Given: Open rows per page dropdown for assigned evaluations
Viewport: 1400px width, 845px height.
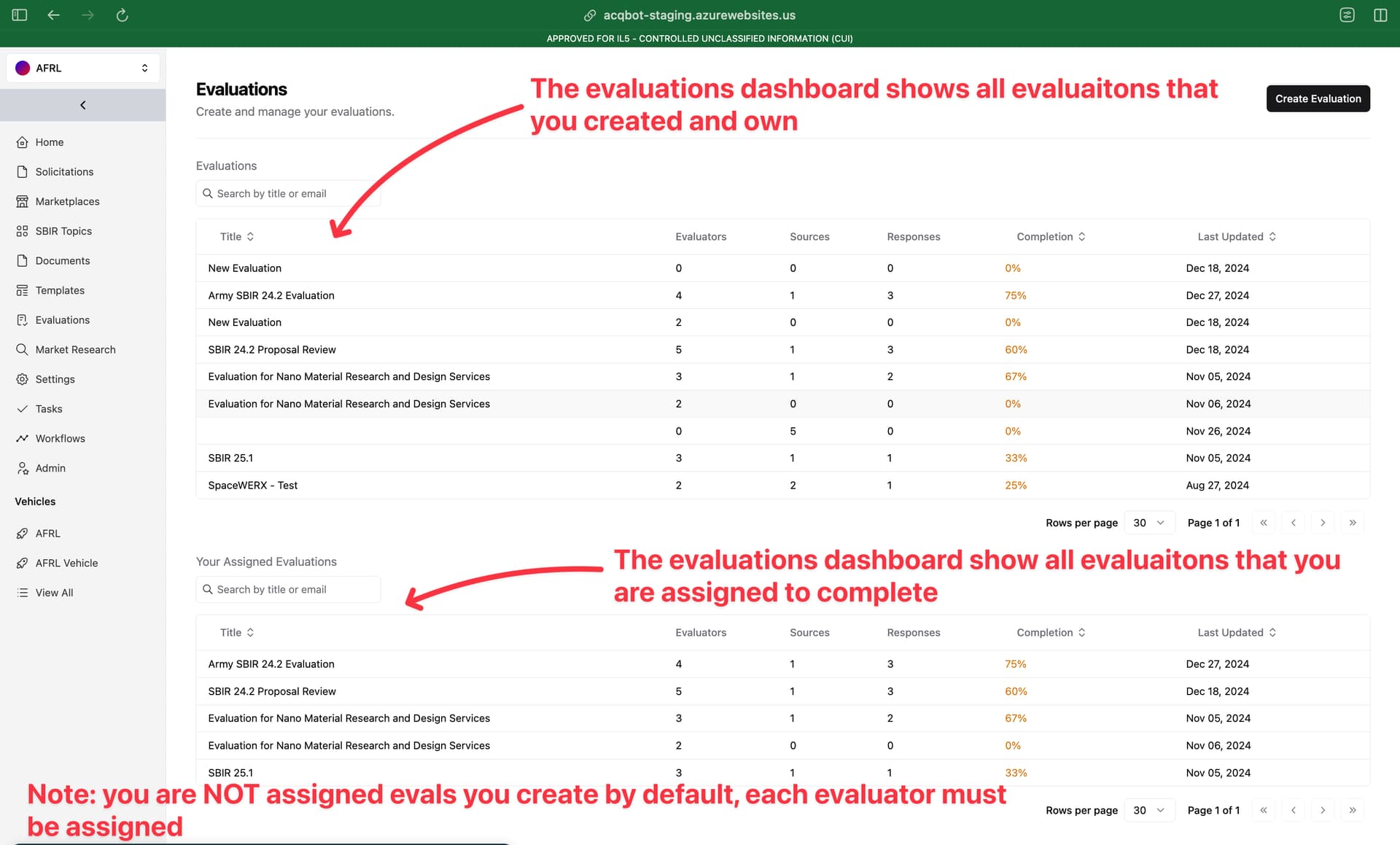Looking at the screenshot, I should coord(1149,810).
